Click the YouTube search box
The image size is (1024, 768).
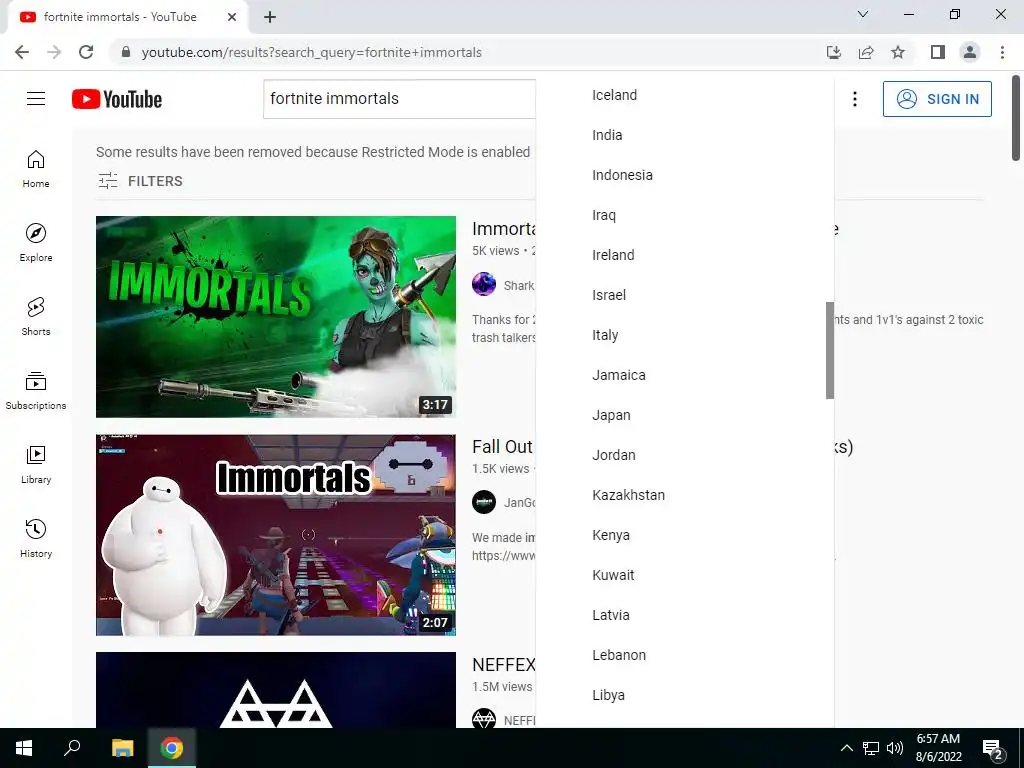click(400, 99)
